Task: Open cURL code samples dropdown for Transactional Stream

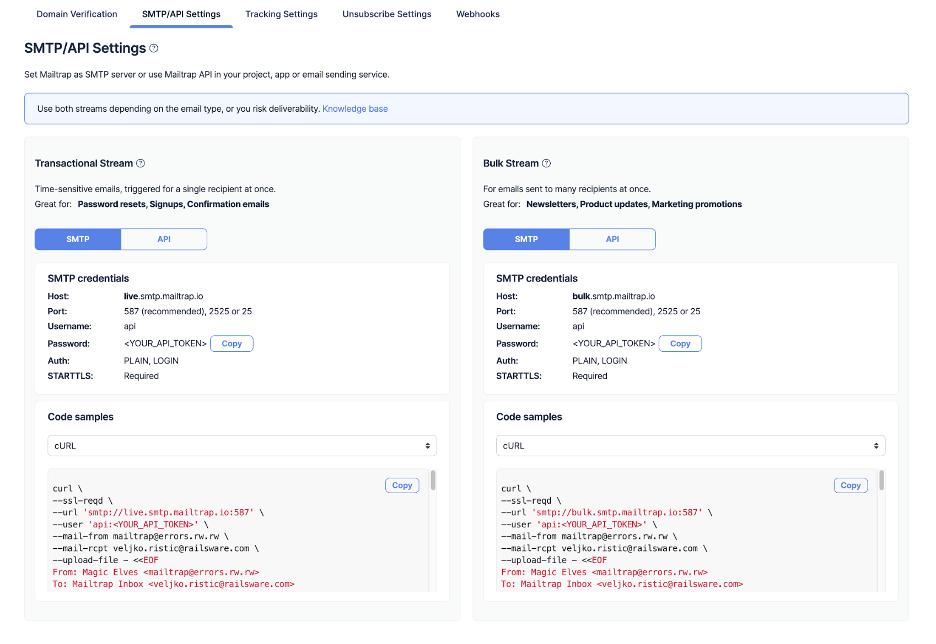Action: point(242,446)
